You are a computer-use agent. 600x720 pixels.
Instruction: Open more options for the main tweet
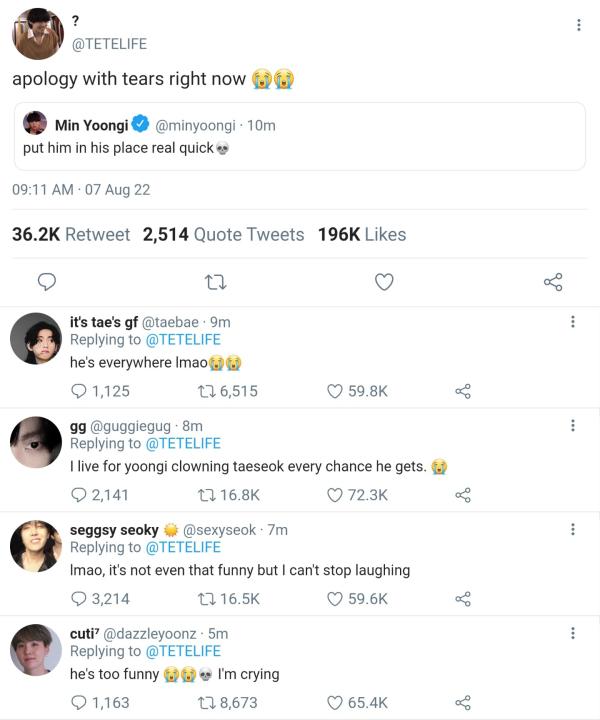pyautogui.click(x=579, y=25)
